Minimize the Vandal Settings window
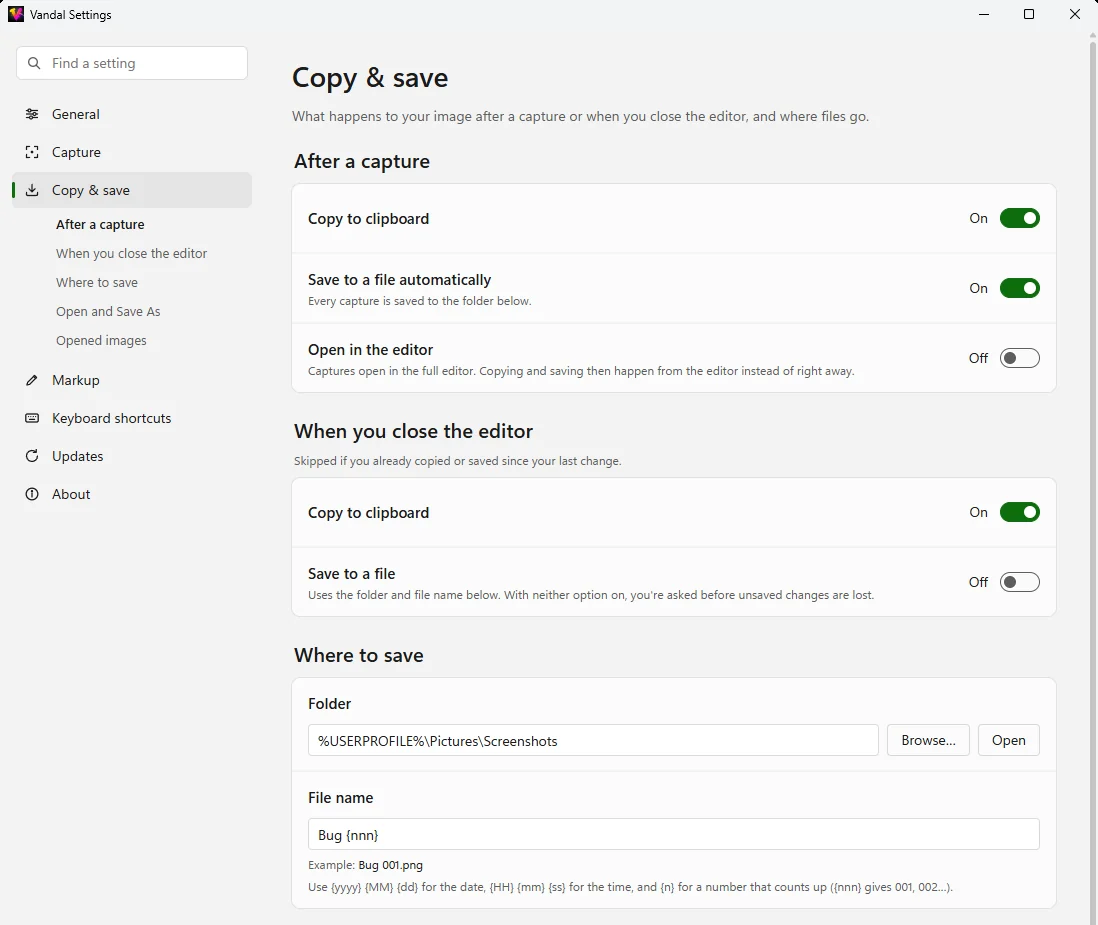The image size is (1098, 925). click(x=984, y=14)
